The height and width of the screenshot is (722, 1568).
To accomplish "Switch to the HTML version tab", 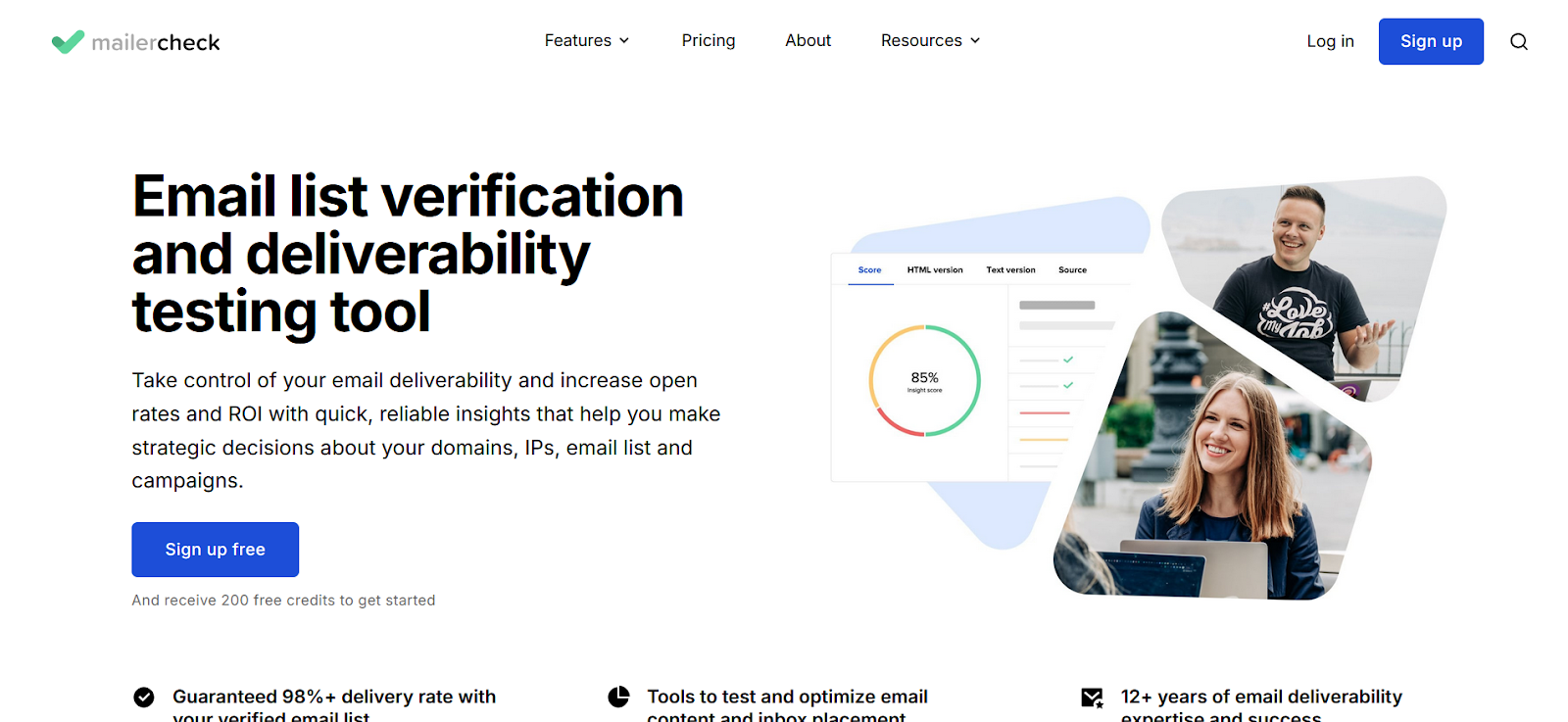I will pos(934,269).
